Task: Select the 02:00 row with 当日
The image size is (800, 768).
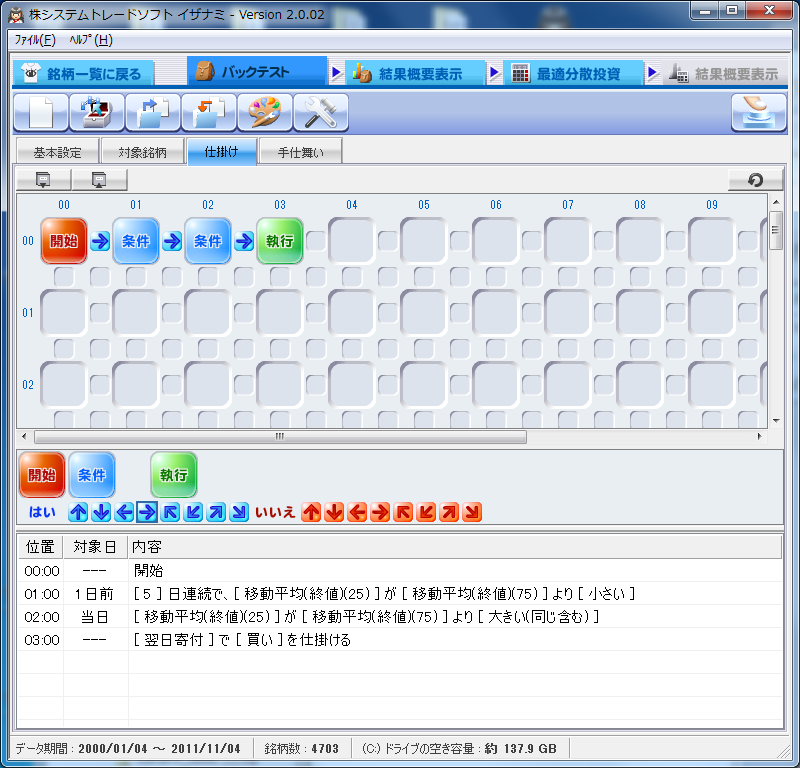Action: click(x=400, y=616)
